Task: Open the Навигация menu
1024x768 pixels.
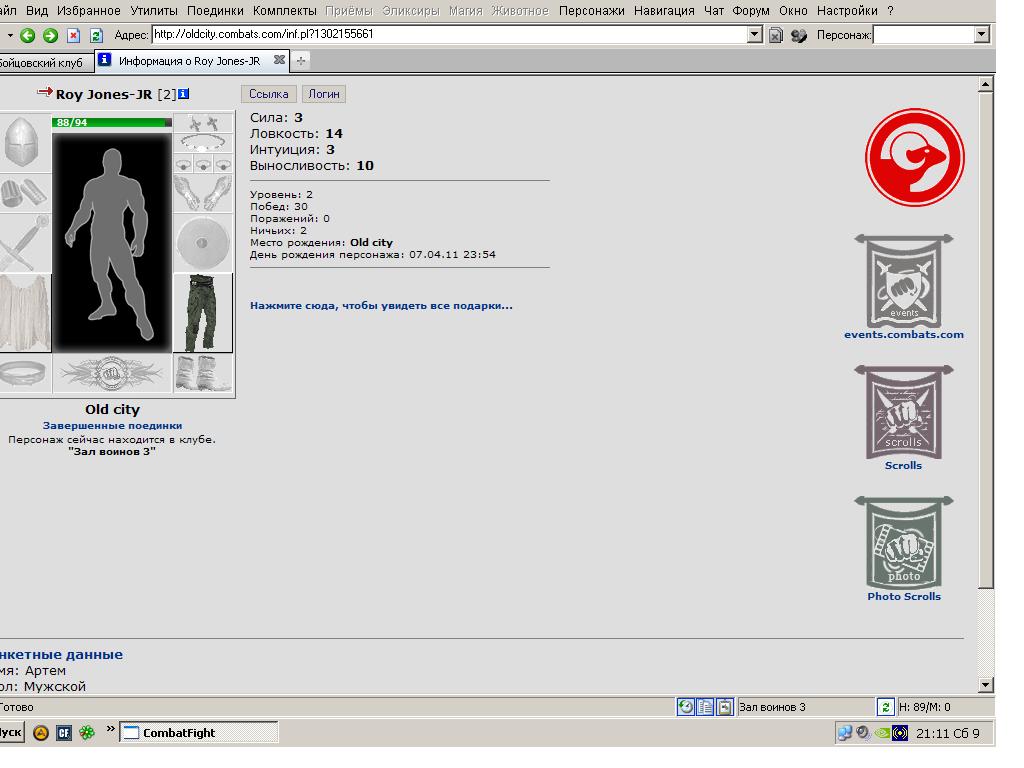Action: (664, 11)
